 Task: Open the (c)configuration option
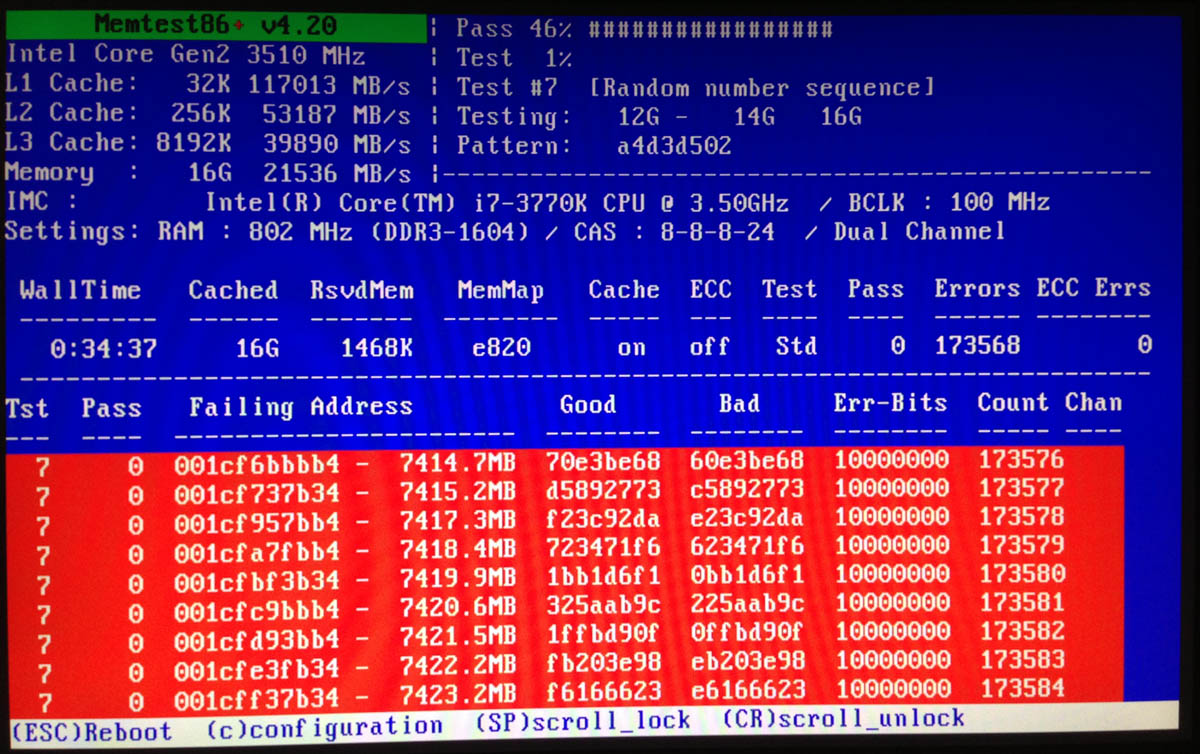(x=325, y=727)
